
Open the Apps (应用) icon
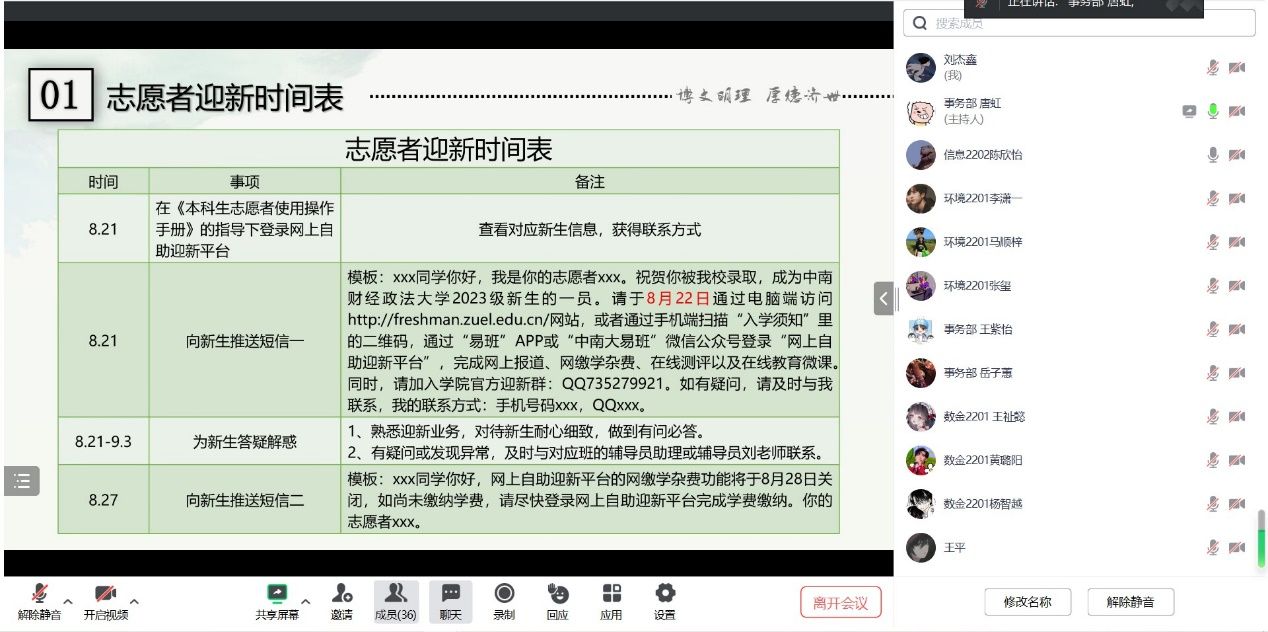611,595
